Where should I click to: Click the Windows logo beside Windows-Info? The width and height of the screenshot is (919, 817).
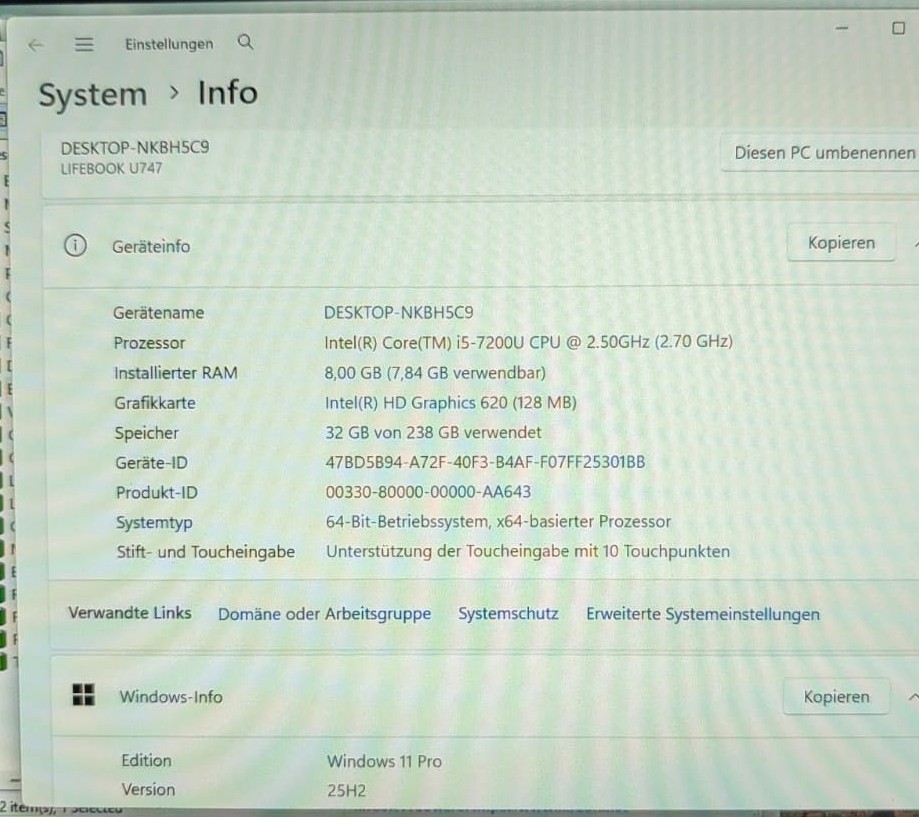[x=83, y=695]
